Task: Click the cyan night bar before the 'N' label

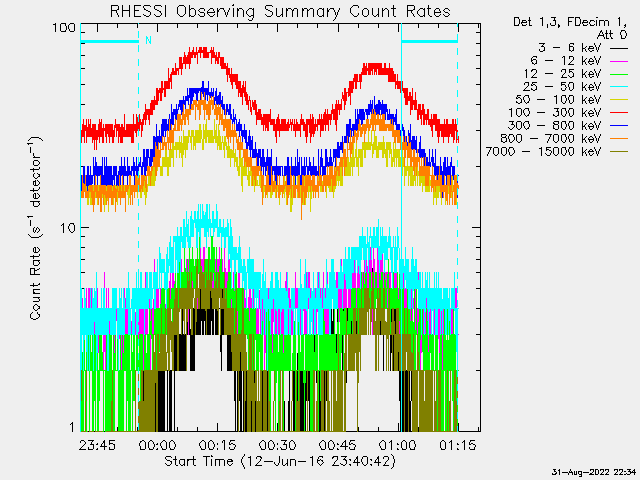Action: click(110, 41)
